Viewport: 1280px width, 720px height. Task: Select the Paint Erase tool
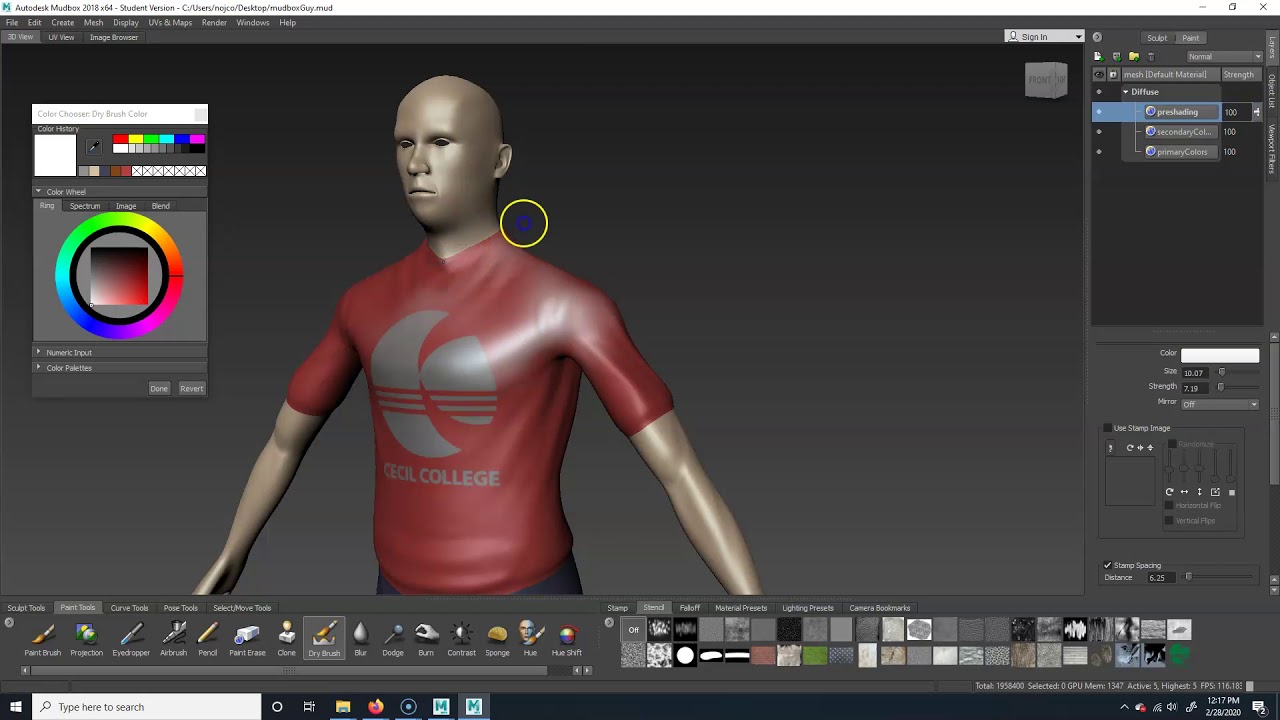[x=247, y=640]
